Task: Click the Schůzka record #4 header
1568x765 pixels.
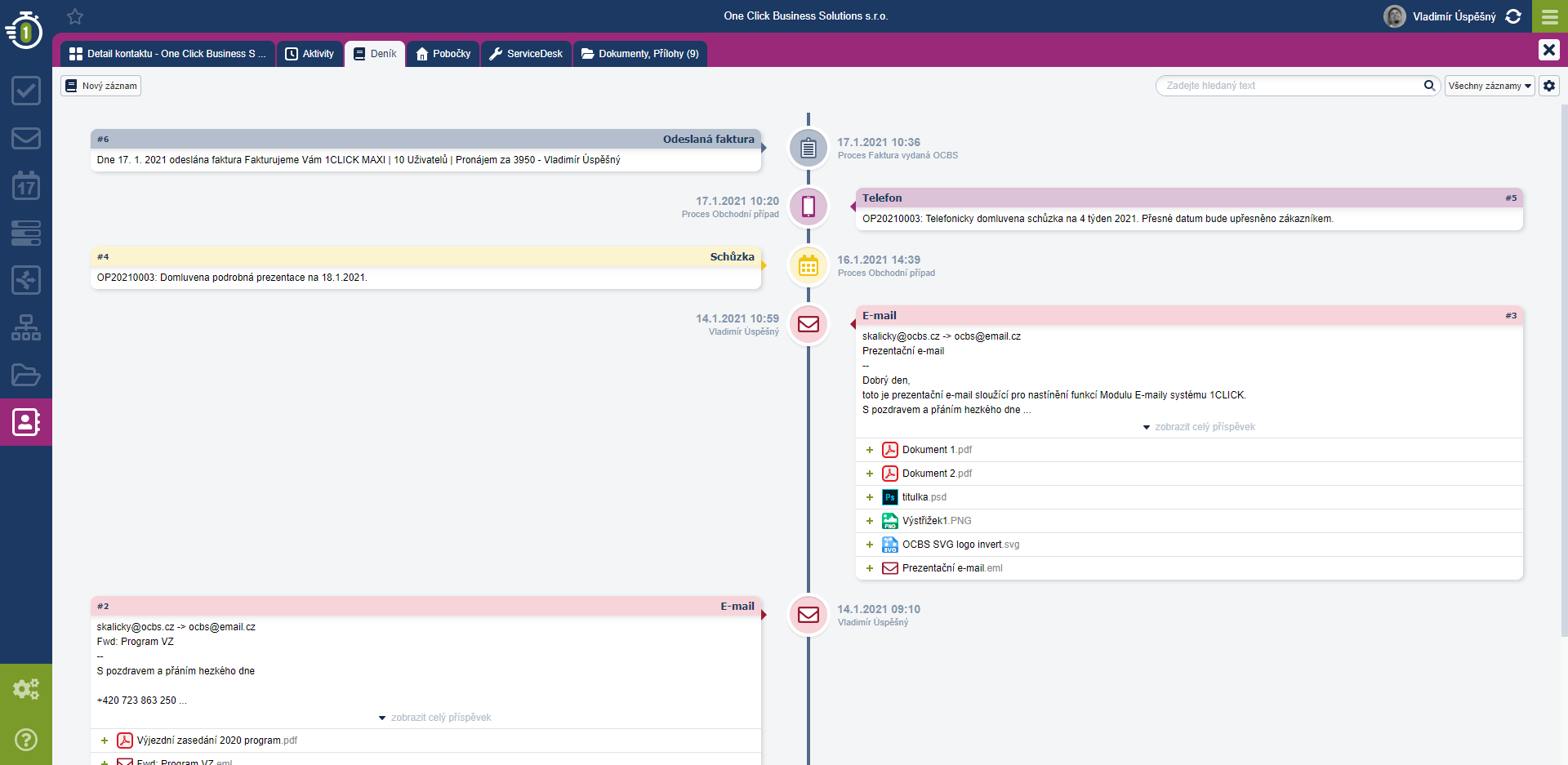Action: pos(425,256)
